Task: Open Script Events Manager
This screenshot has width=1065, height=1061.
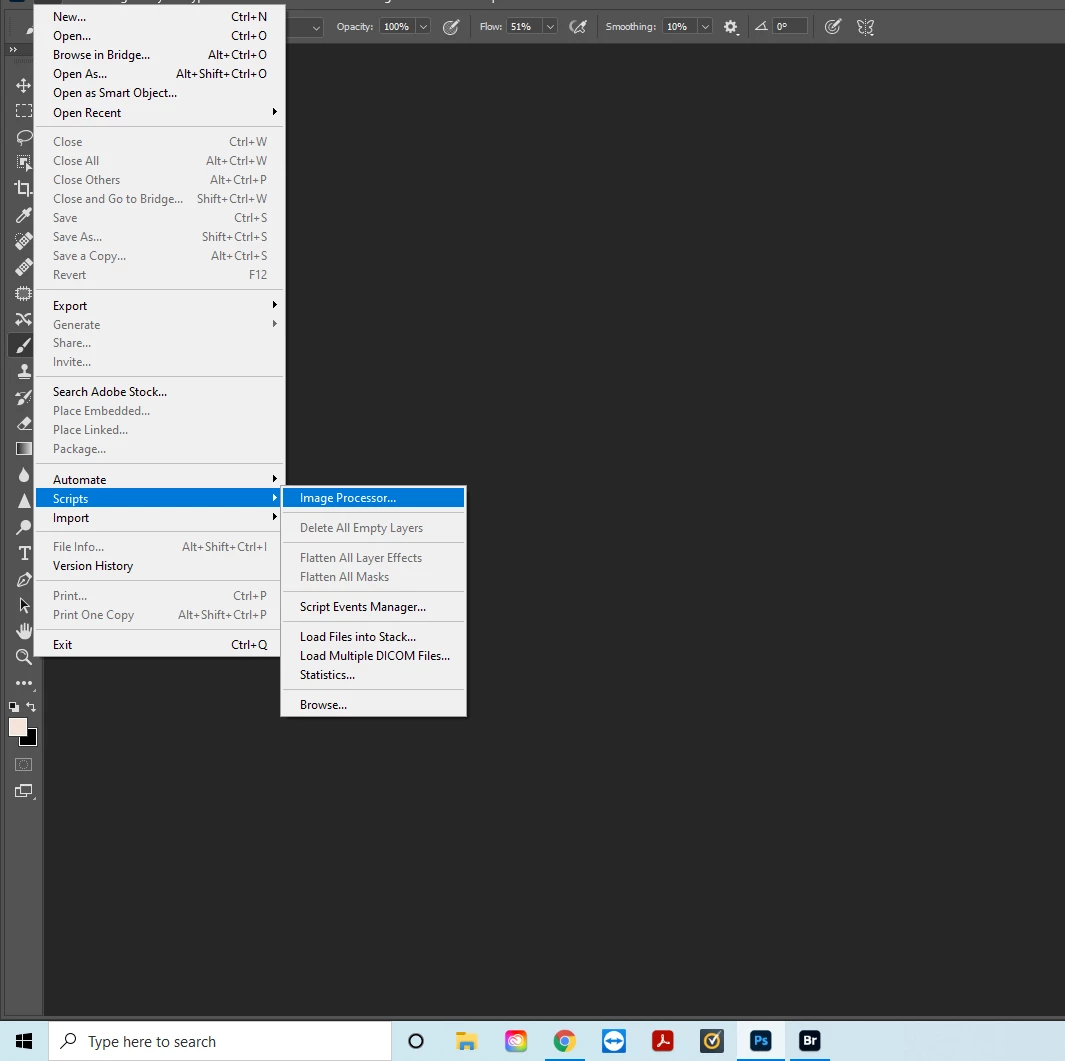Action: tap(374, 607)
